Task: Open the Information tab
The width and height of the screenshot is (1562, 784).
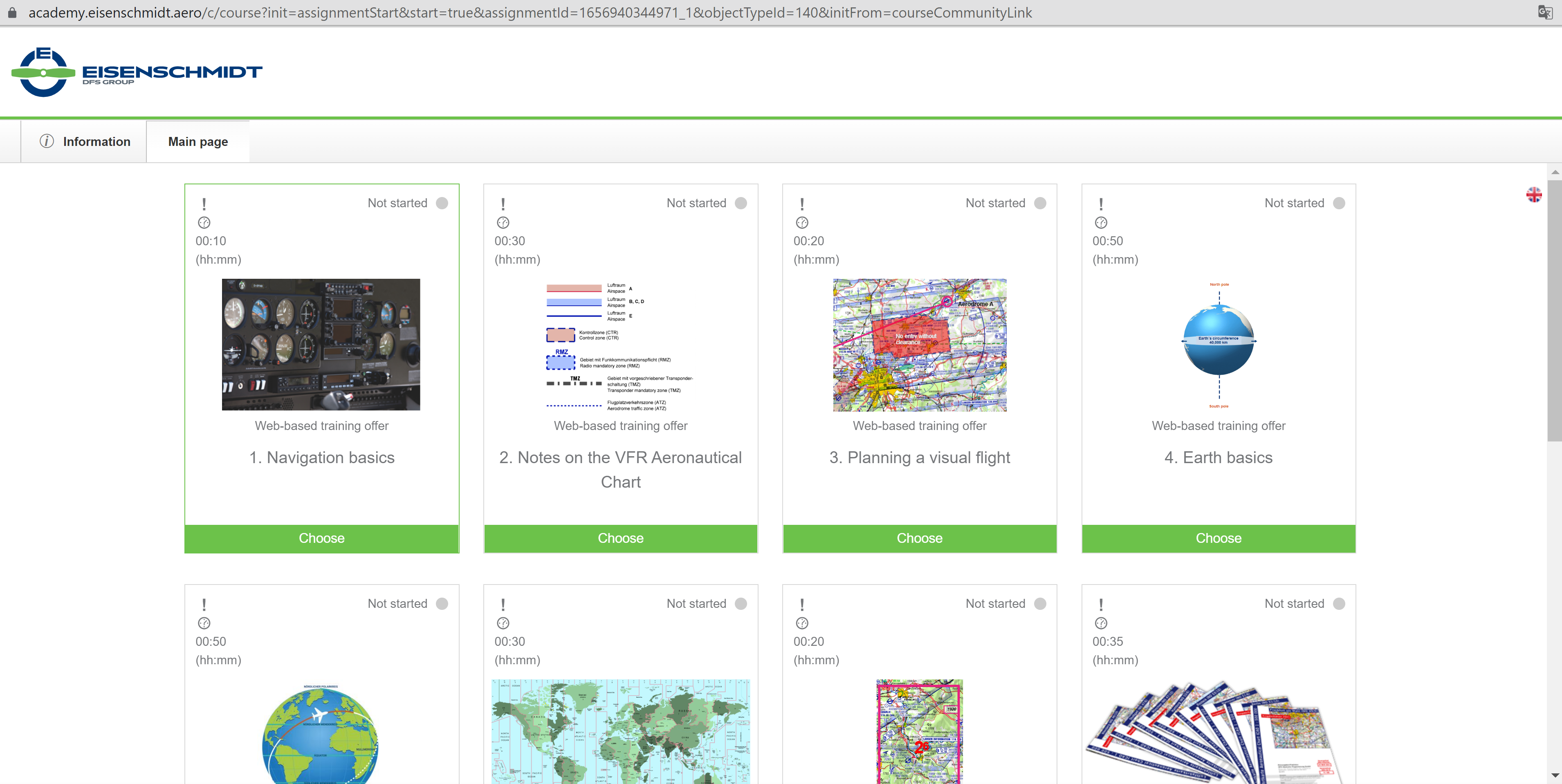Action: pos(84,141)
